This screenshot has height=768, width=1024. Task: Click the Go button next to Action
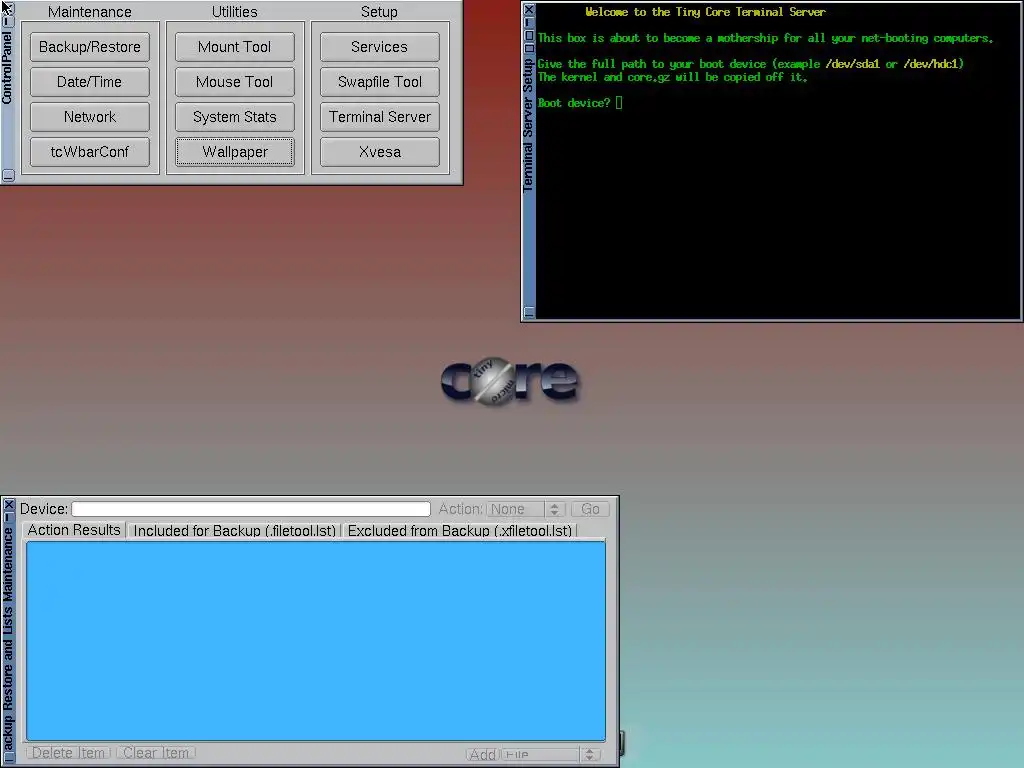590,509
